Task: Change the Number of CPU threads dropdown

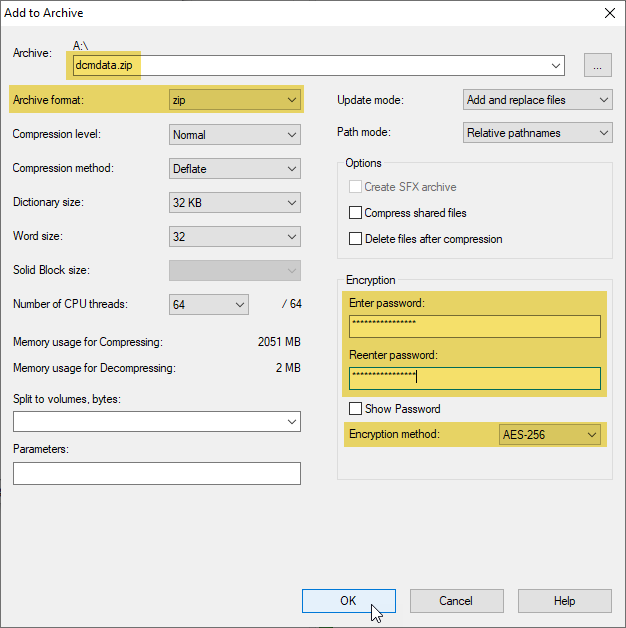Action: pos(208,304)
